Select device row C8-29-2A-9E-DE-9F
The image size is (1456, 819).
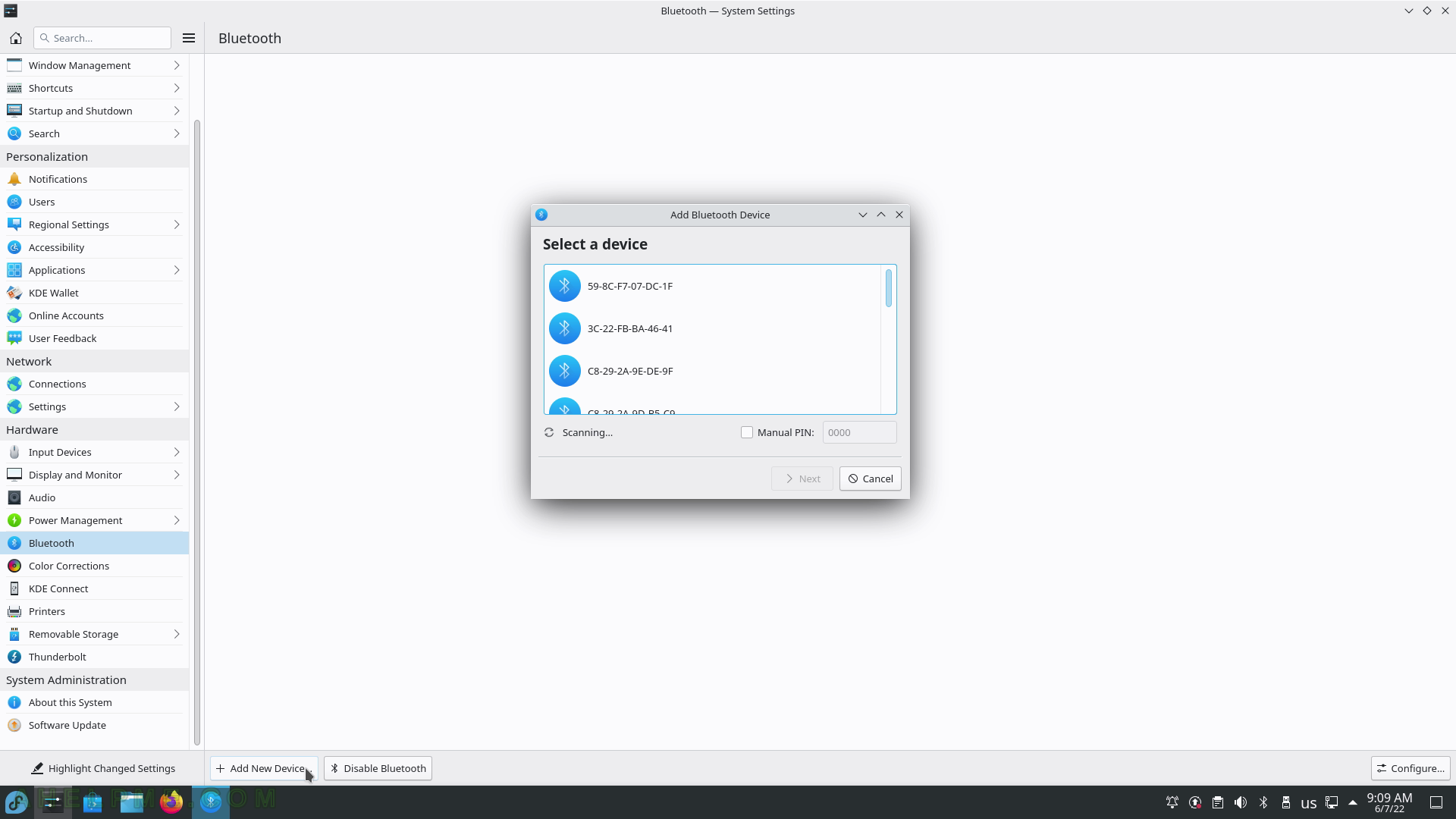pos(713,371)
